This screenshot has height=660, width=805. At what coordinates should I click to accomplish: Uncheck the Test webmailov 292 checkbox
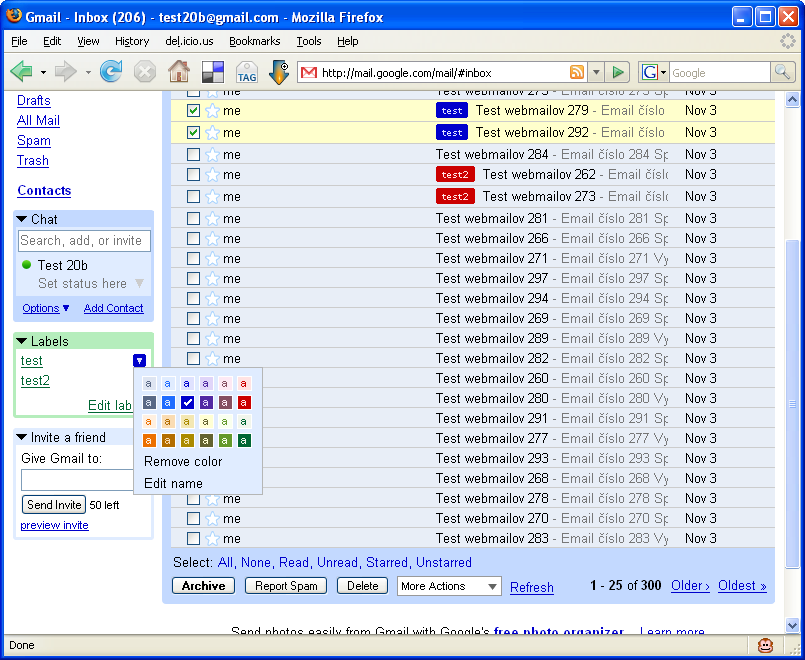click(193, 132)
